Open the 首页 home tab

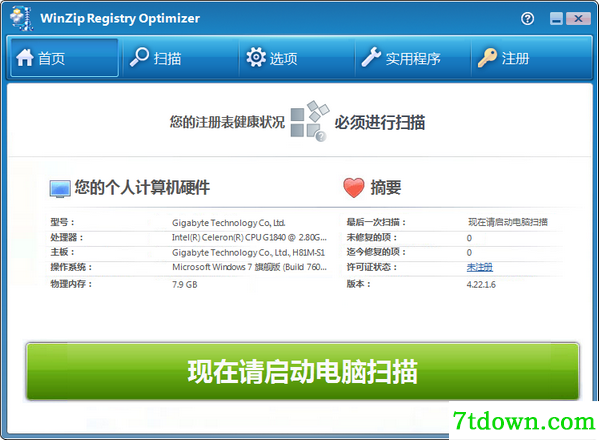(x=64, y=58)
